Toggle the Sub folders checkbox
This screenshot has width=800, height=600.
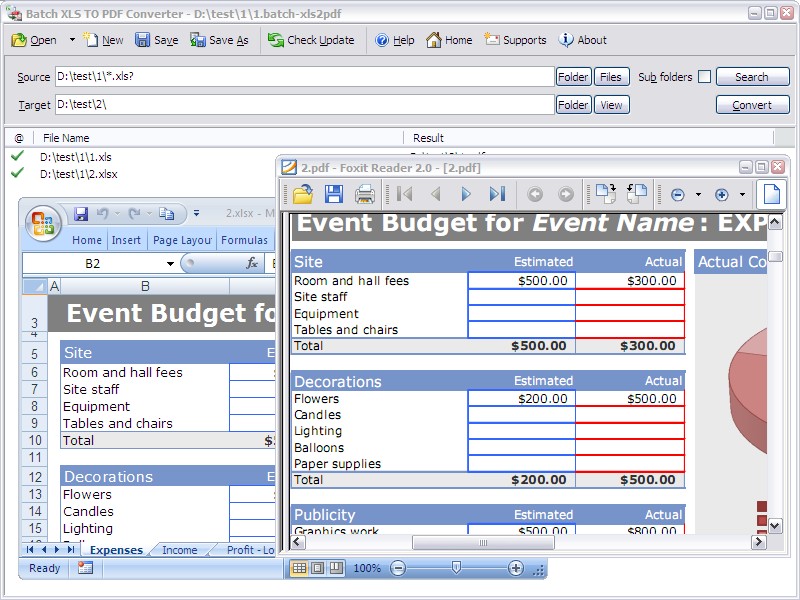coord(704,77)
